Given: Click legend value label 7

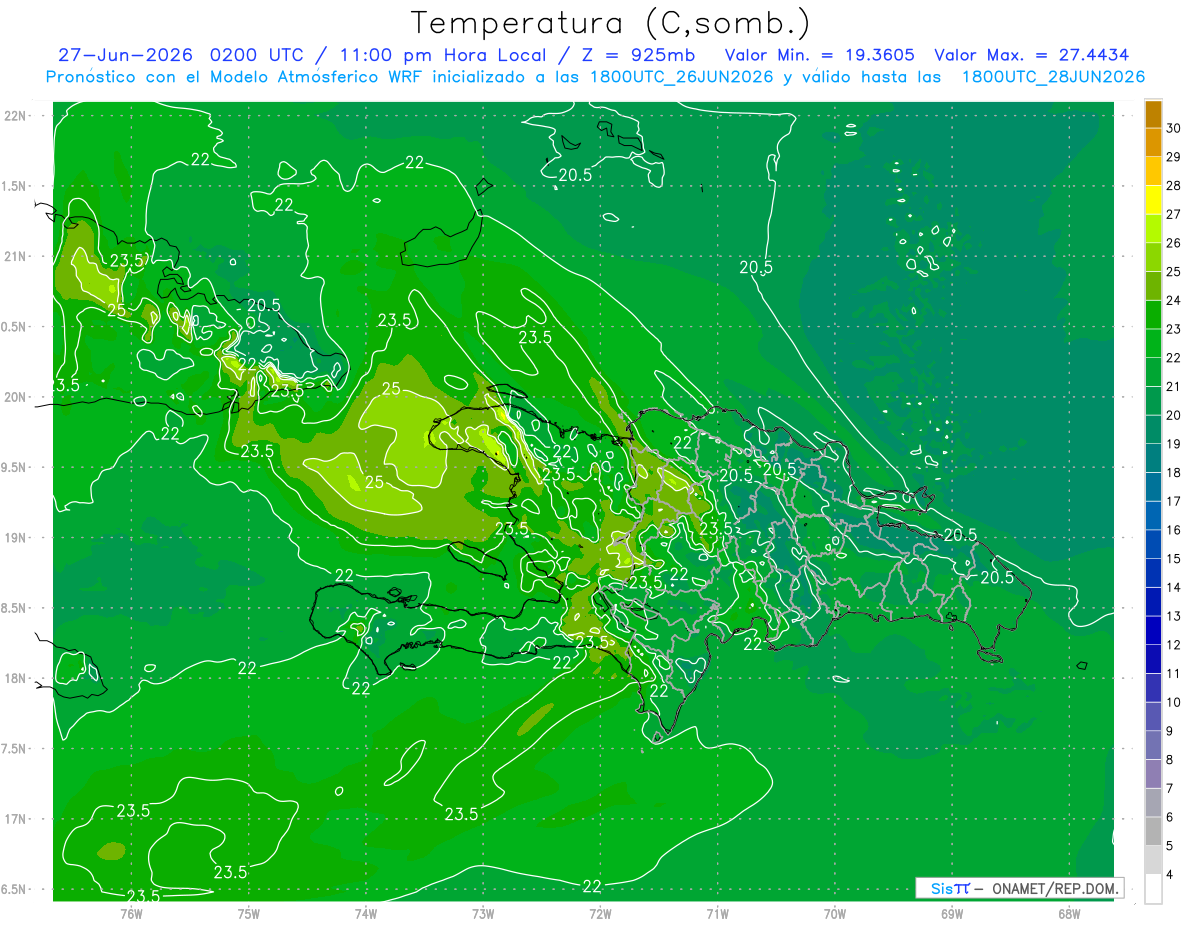Looking at the screenshot, I should [1170, 788].
